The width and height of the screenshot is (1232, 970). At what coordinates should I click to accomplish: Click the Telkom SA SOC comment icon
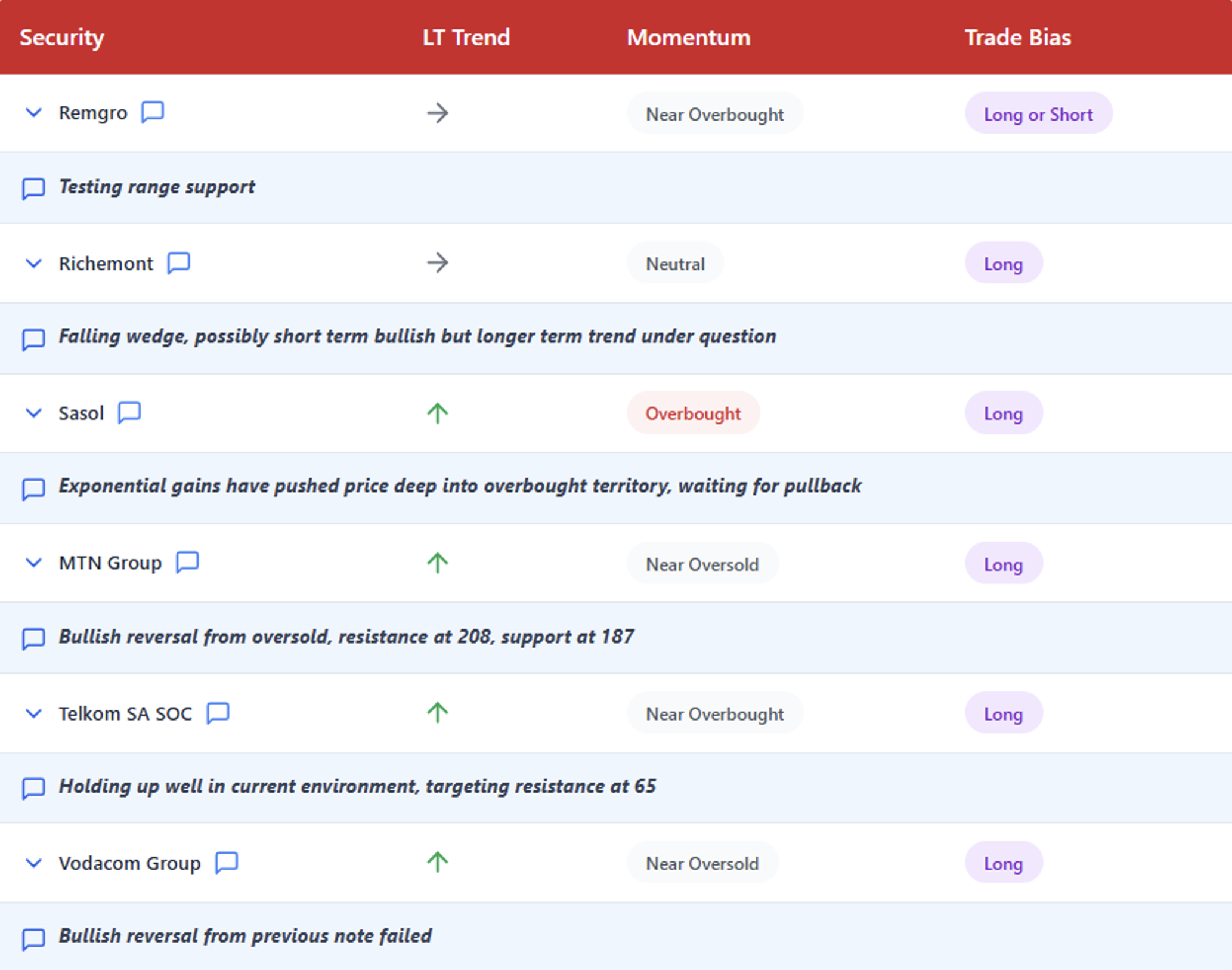[x=218, y=712]
